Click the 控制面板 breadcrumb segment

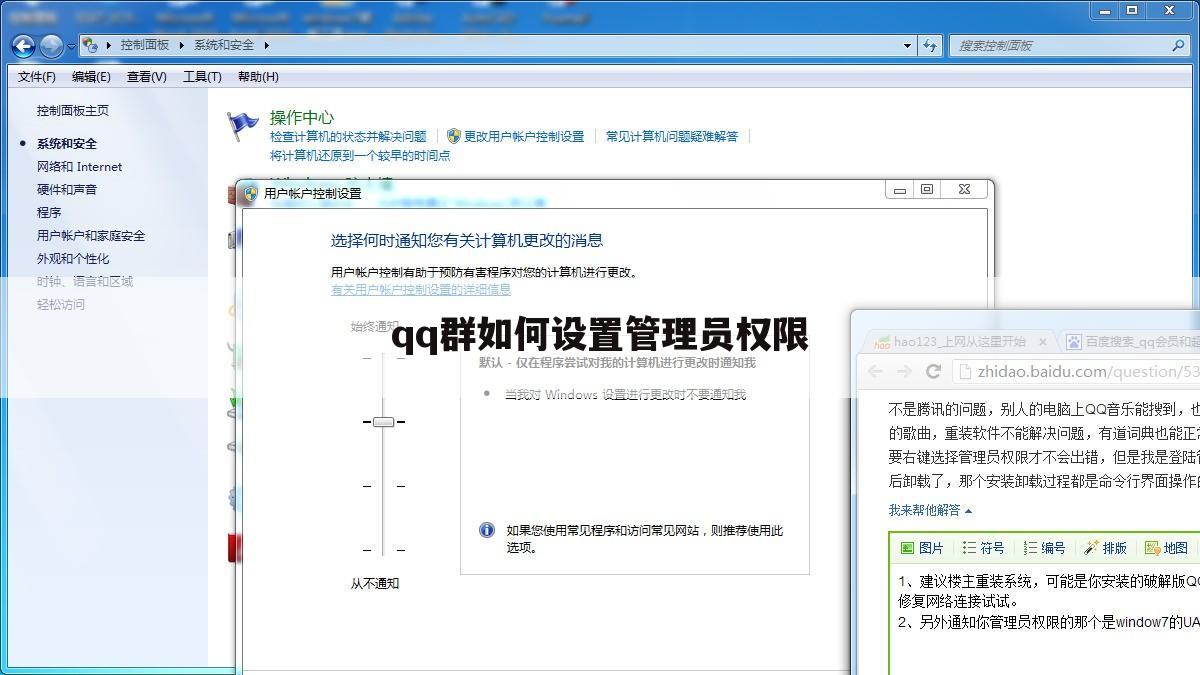coord(145,45)
